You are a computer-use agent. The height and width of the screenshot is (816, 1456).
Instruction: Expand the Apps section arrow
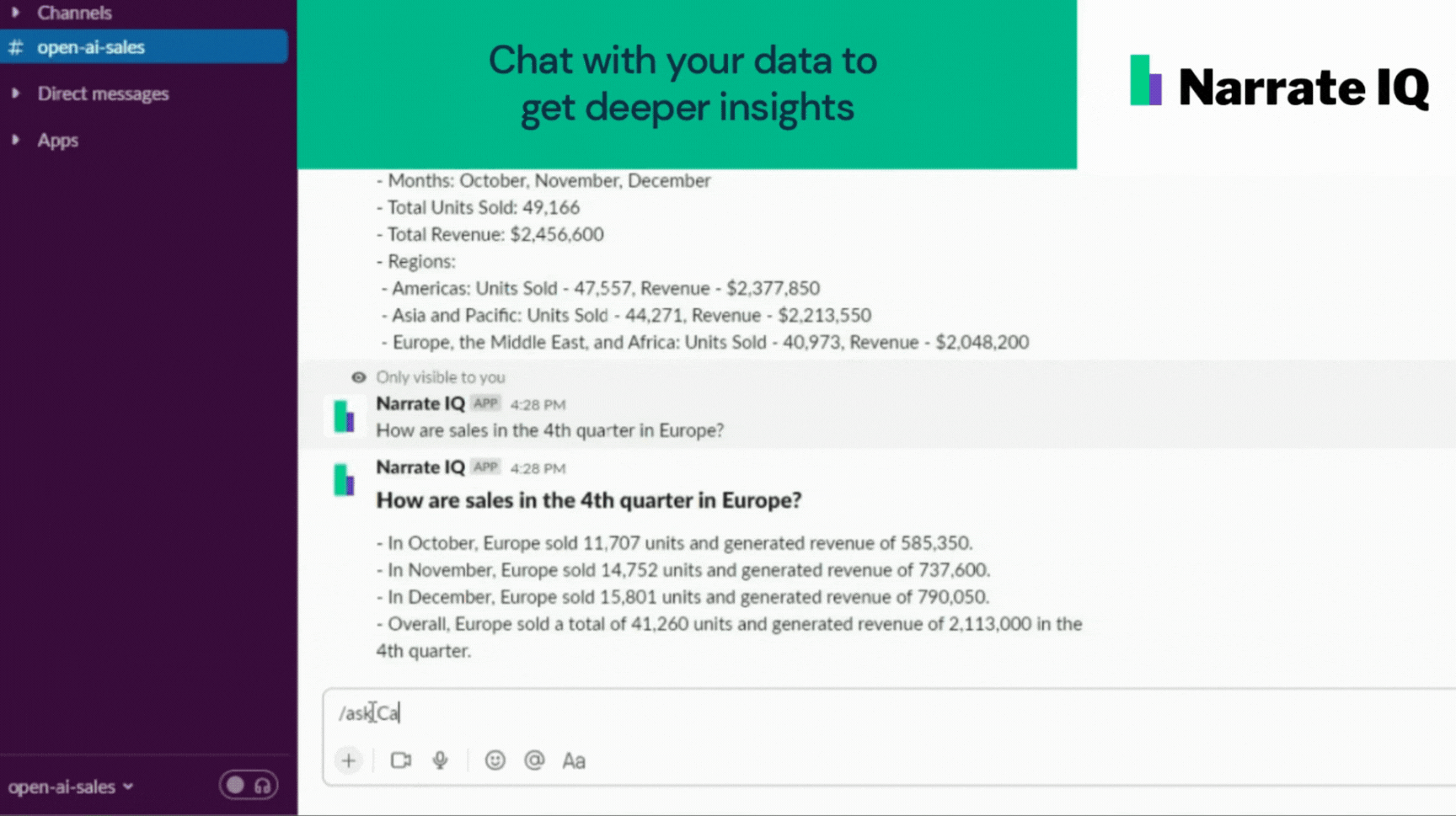point(15,140)
